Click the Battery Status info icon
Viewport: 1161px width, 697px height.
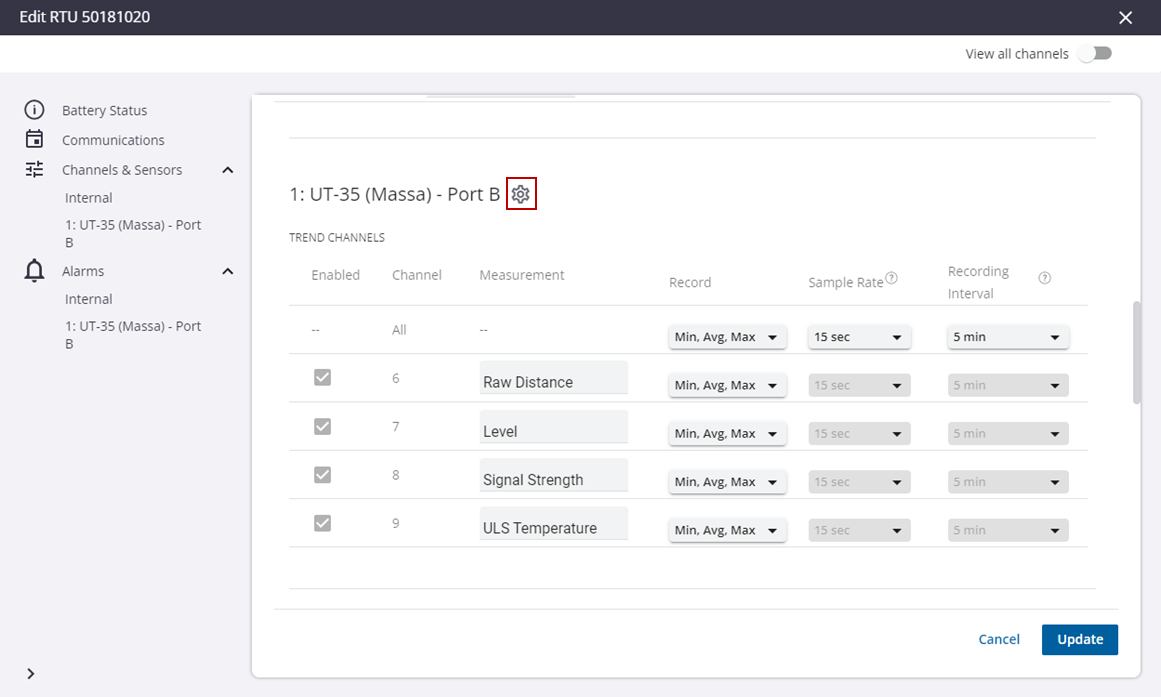tap(33, 110)
